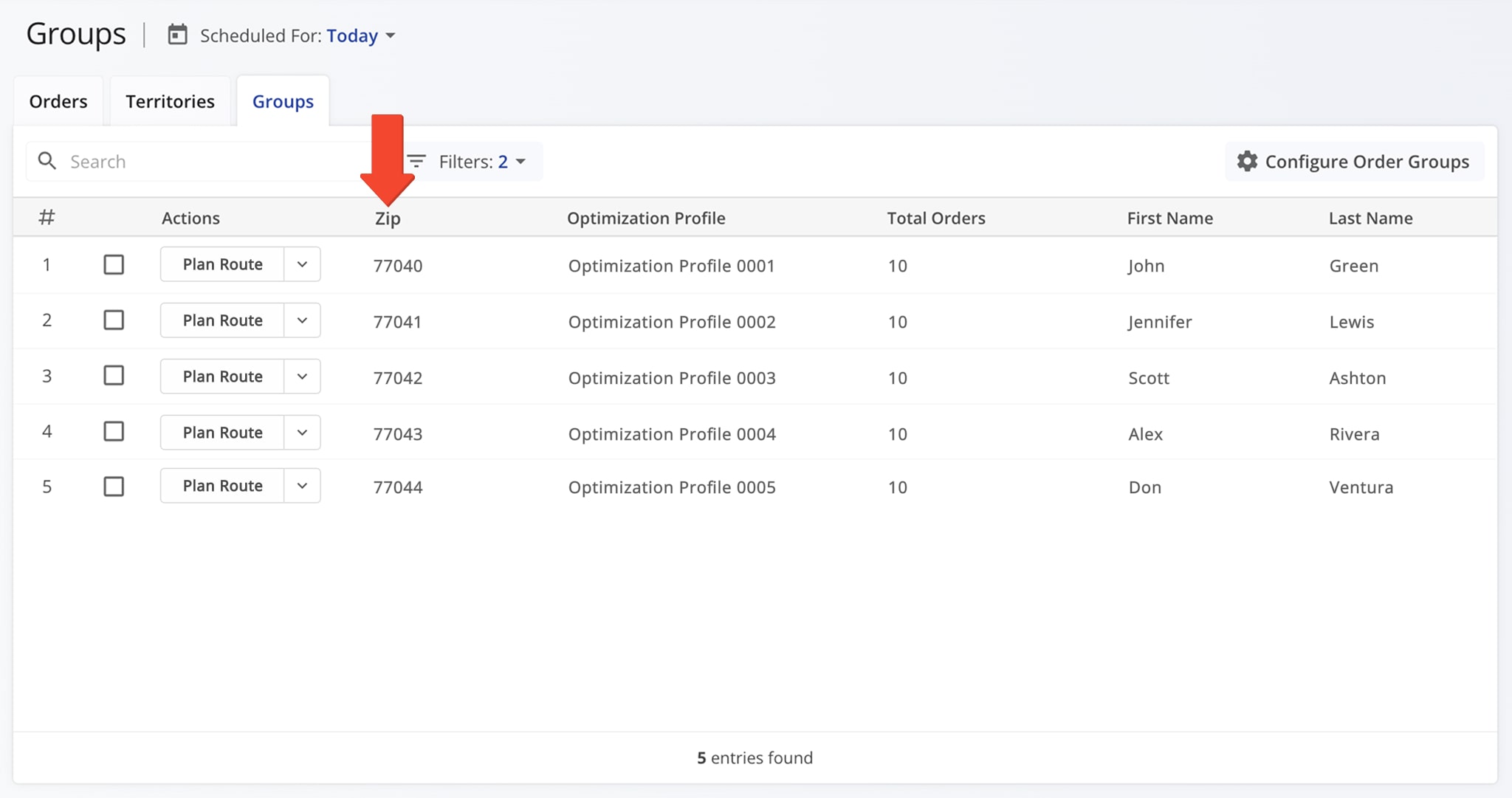Click the gear icon for Configure Order Groups
Image resolution: width=1512 pixels, height=798 pixels.
pos(1247,161)
